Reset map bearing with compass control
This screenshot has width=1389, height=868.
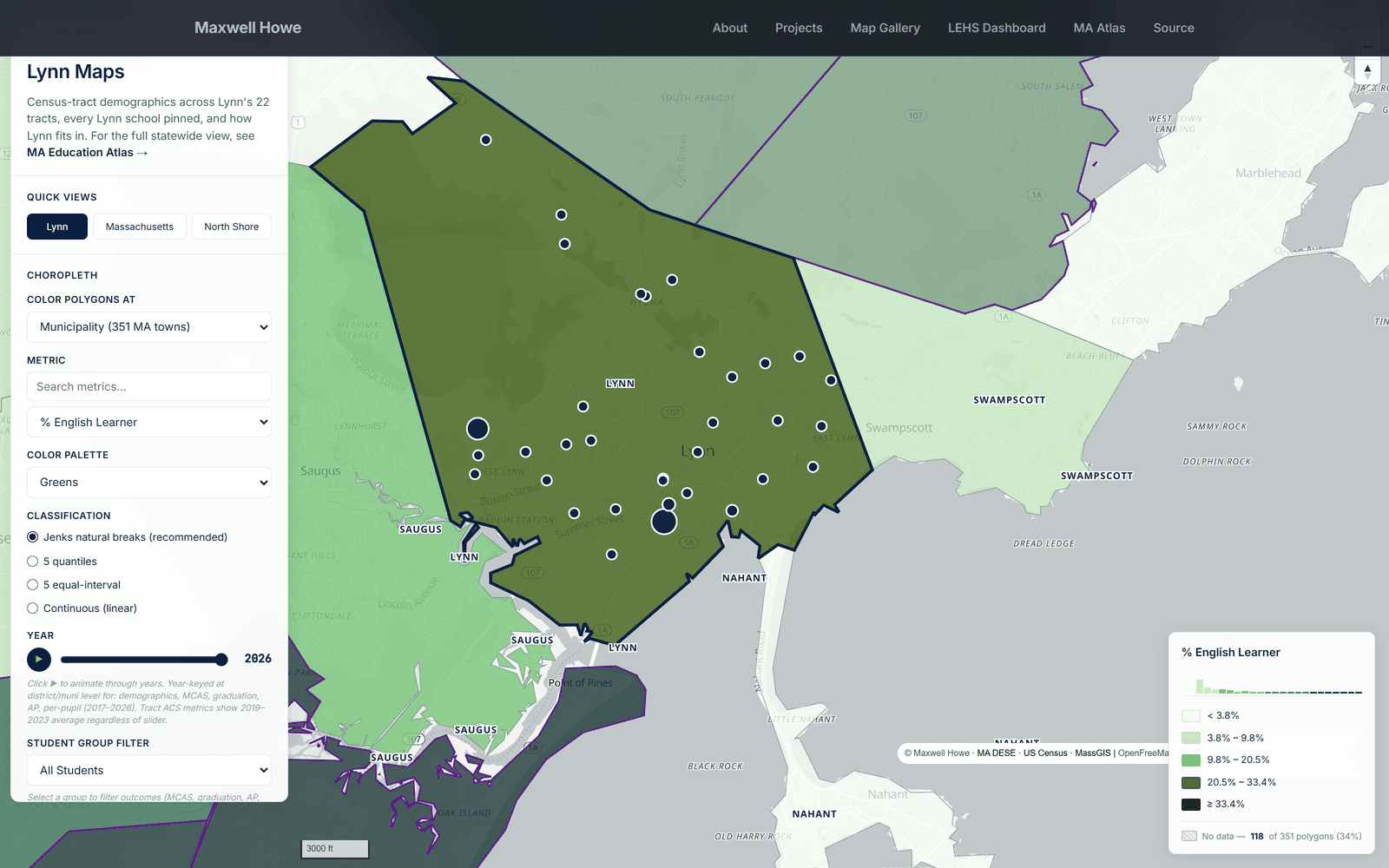point(1367,71)
